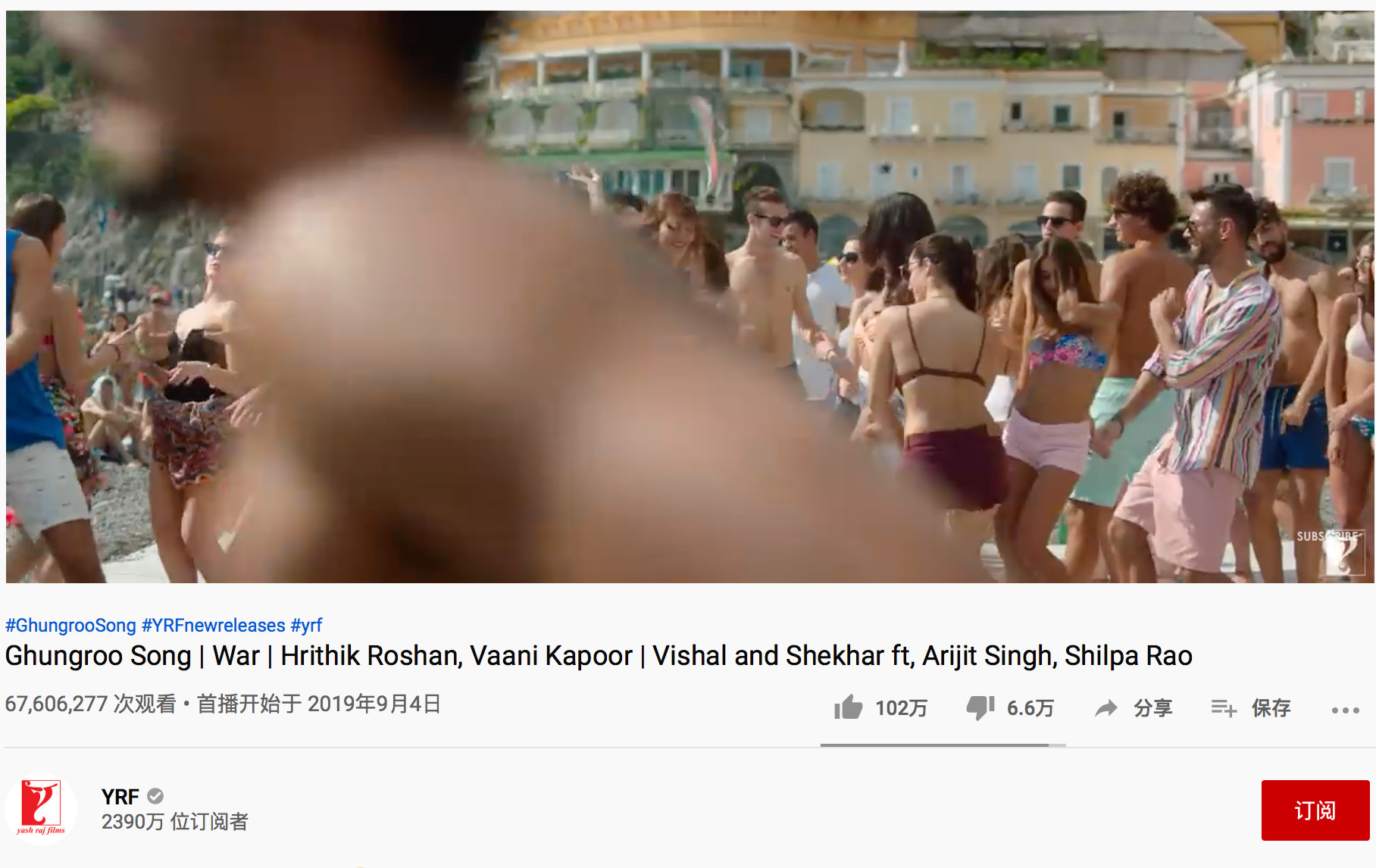Click the verified badge beside YRF
The width and height of the screenshot is (1376, 868).
pos(155,796)
